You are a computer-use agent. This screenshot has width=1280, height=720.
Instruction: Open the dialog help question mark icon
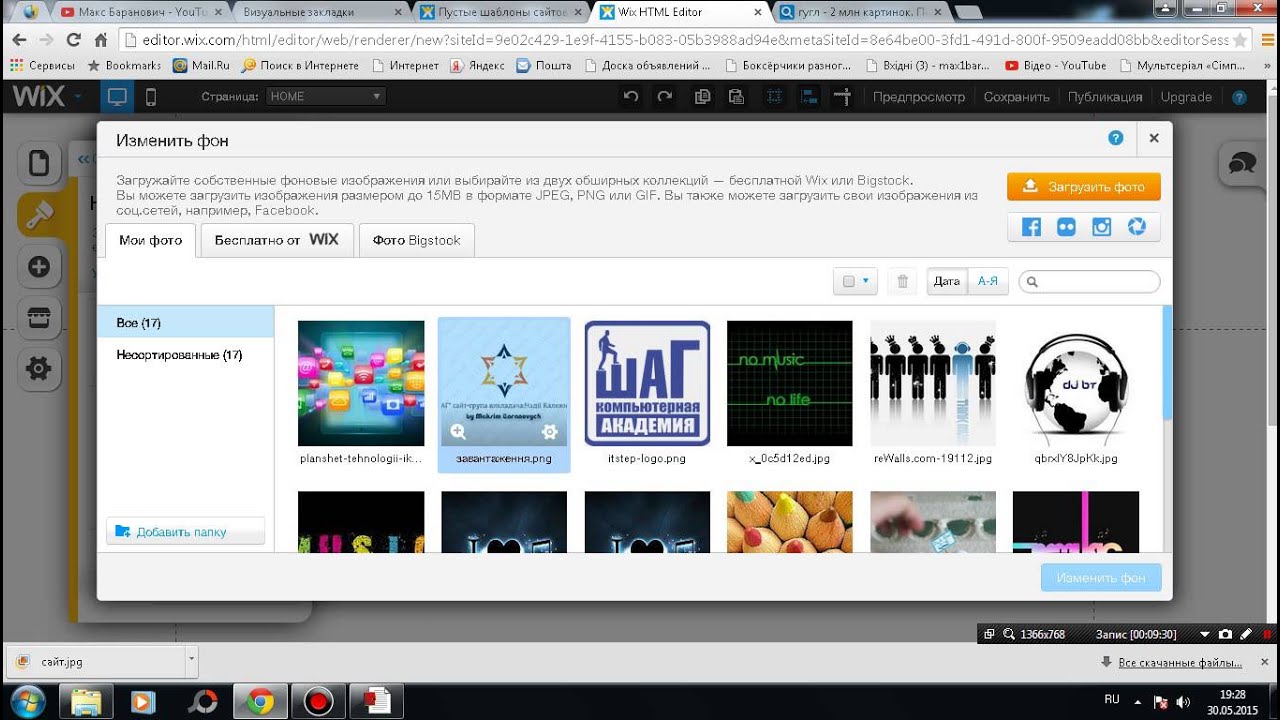point(1116,138)
